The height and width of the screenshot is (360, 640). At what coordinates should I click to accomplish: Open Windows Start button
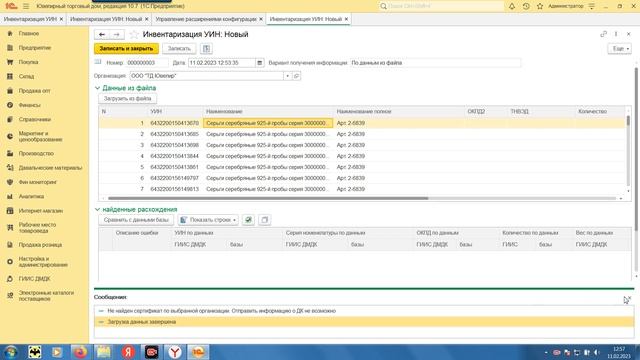click(x=11, y=352)
